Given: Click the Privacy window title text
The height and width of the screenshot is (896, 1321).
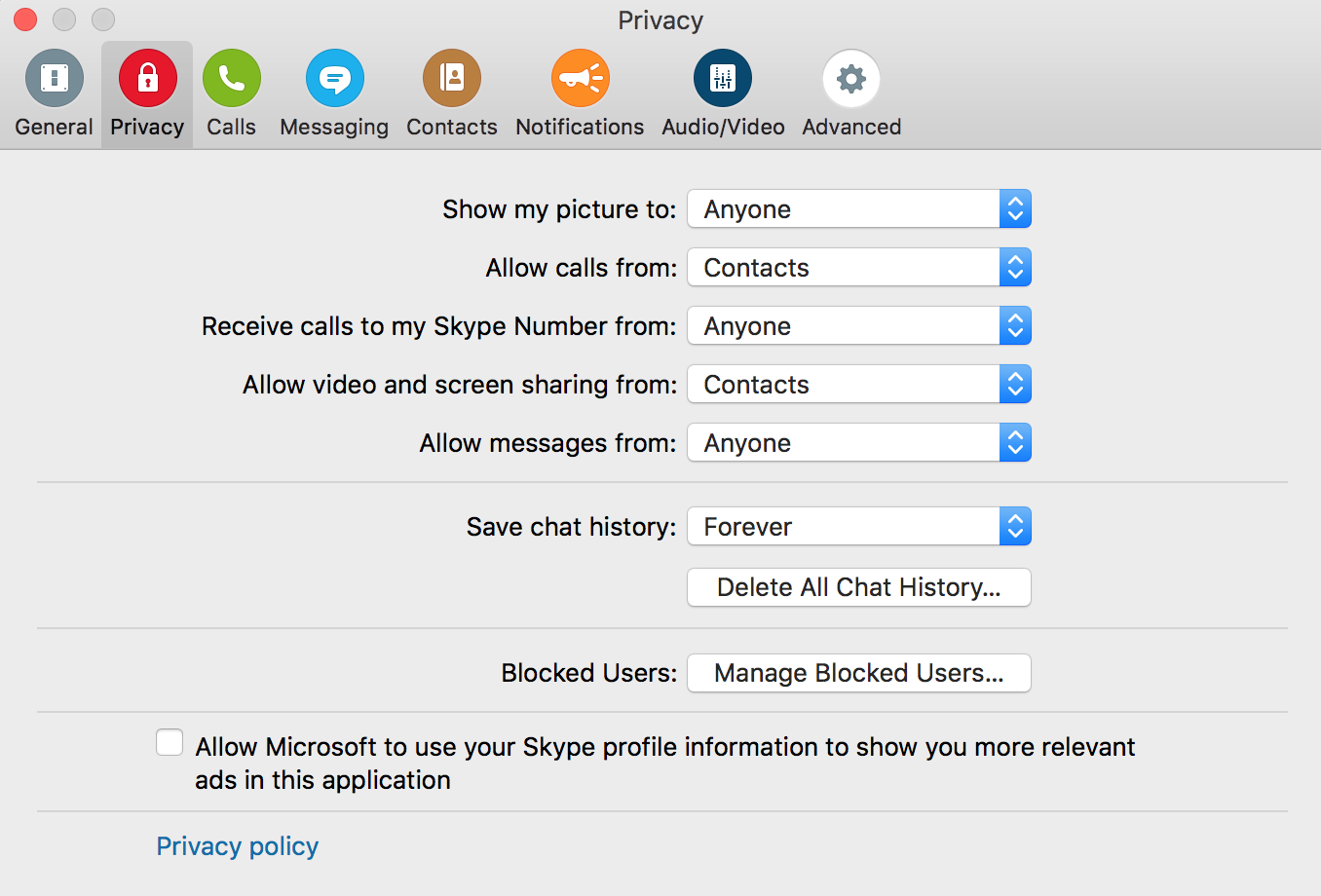Looking at the screenshot, I should coord(660,20).
